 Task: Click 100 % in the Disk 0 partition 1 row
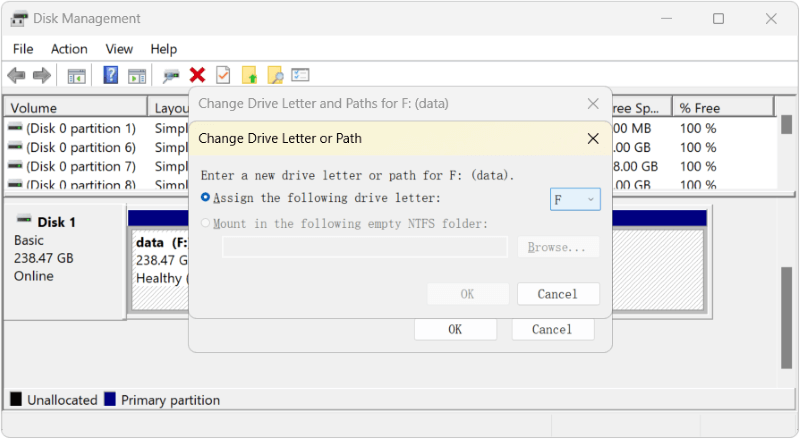[698, 128]
